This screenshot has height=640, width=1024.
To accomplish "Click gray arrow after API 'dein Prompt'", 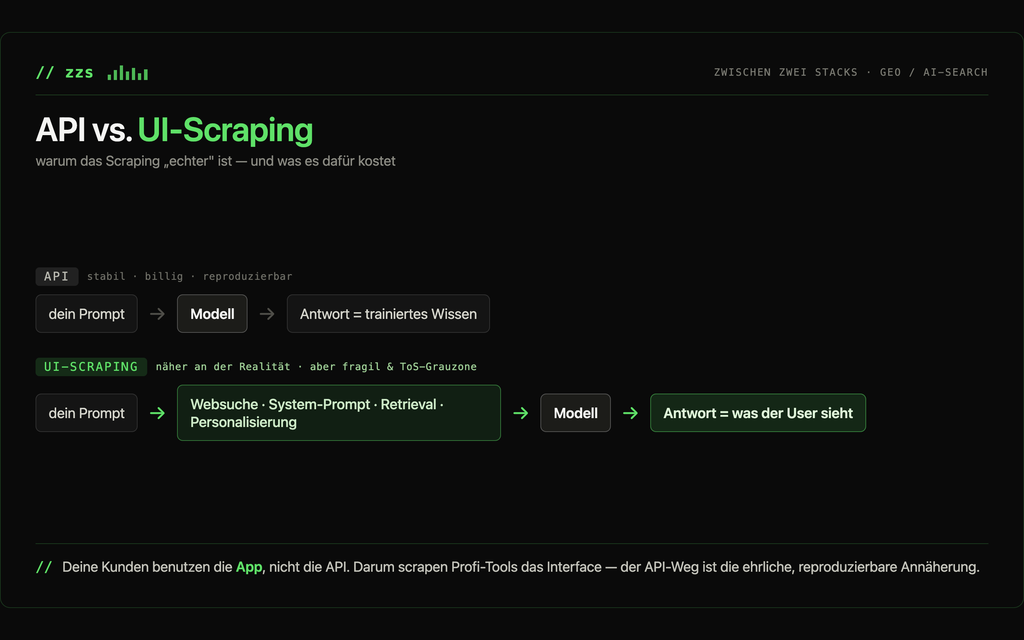I will [x=157, y=313].
